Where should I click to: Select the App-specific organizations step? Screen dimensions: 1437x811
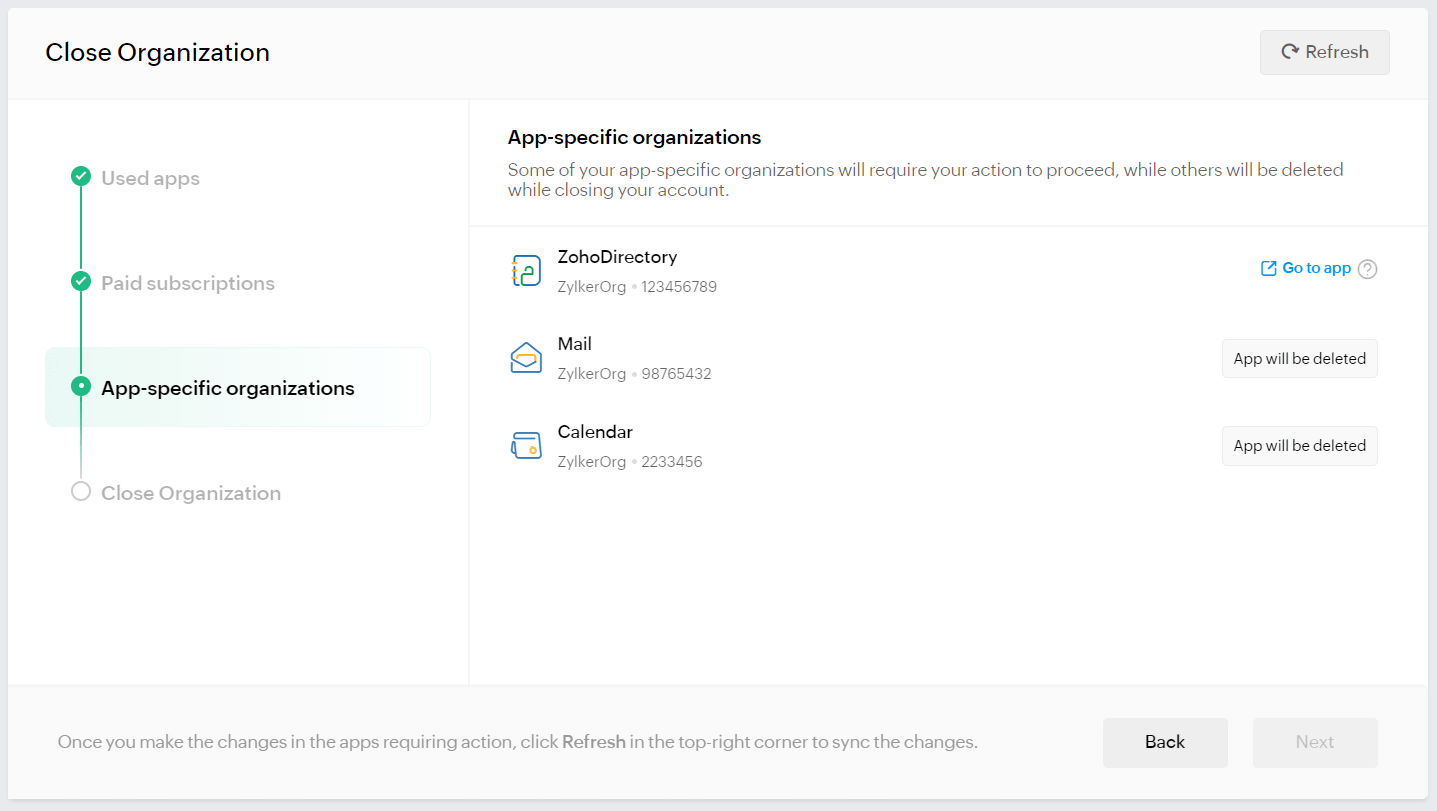click(x=228, y=388)
